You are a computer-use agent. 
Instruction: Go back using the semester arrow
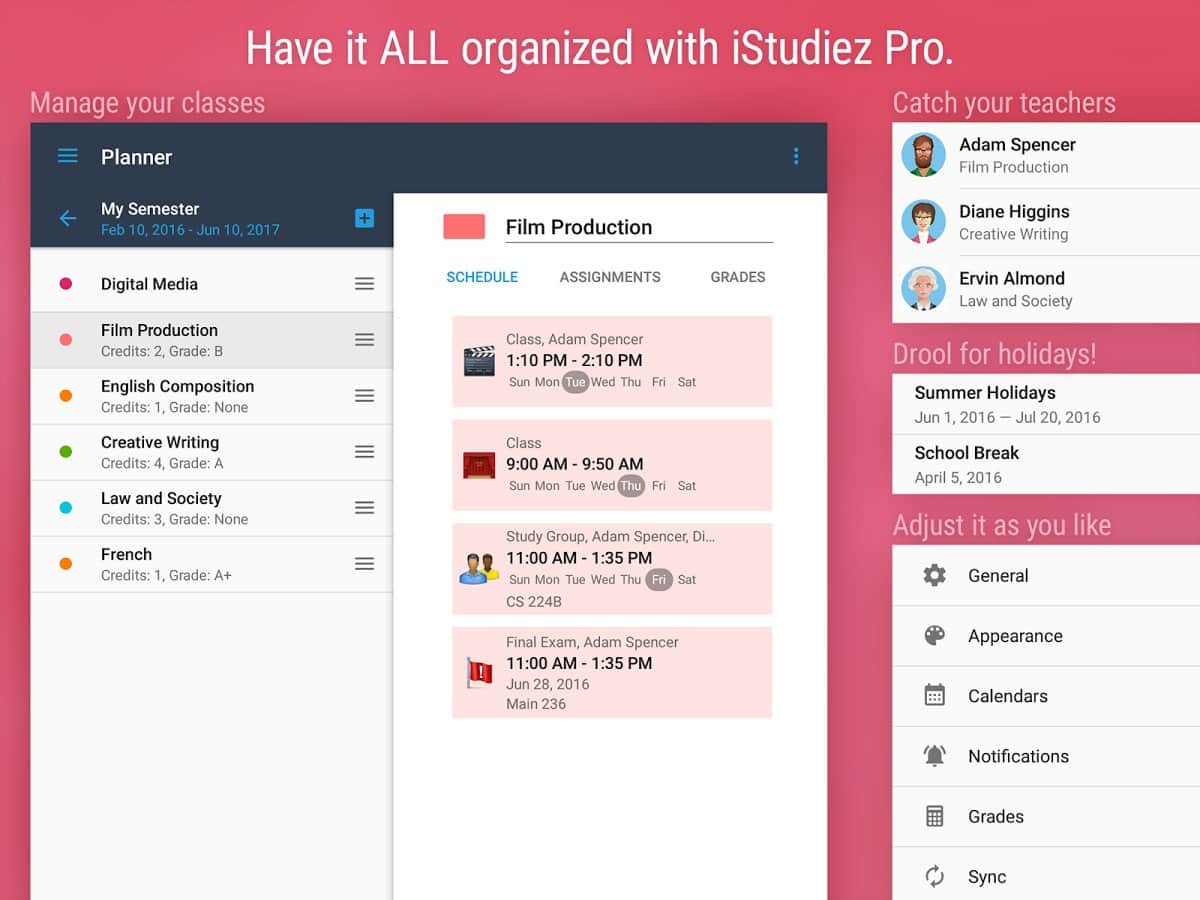67,218
